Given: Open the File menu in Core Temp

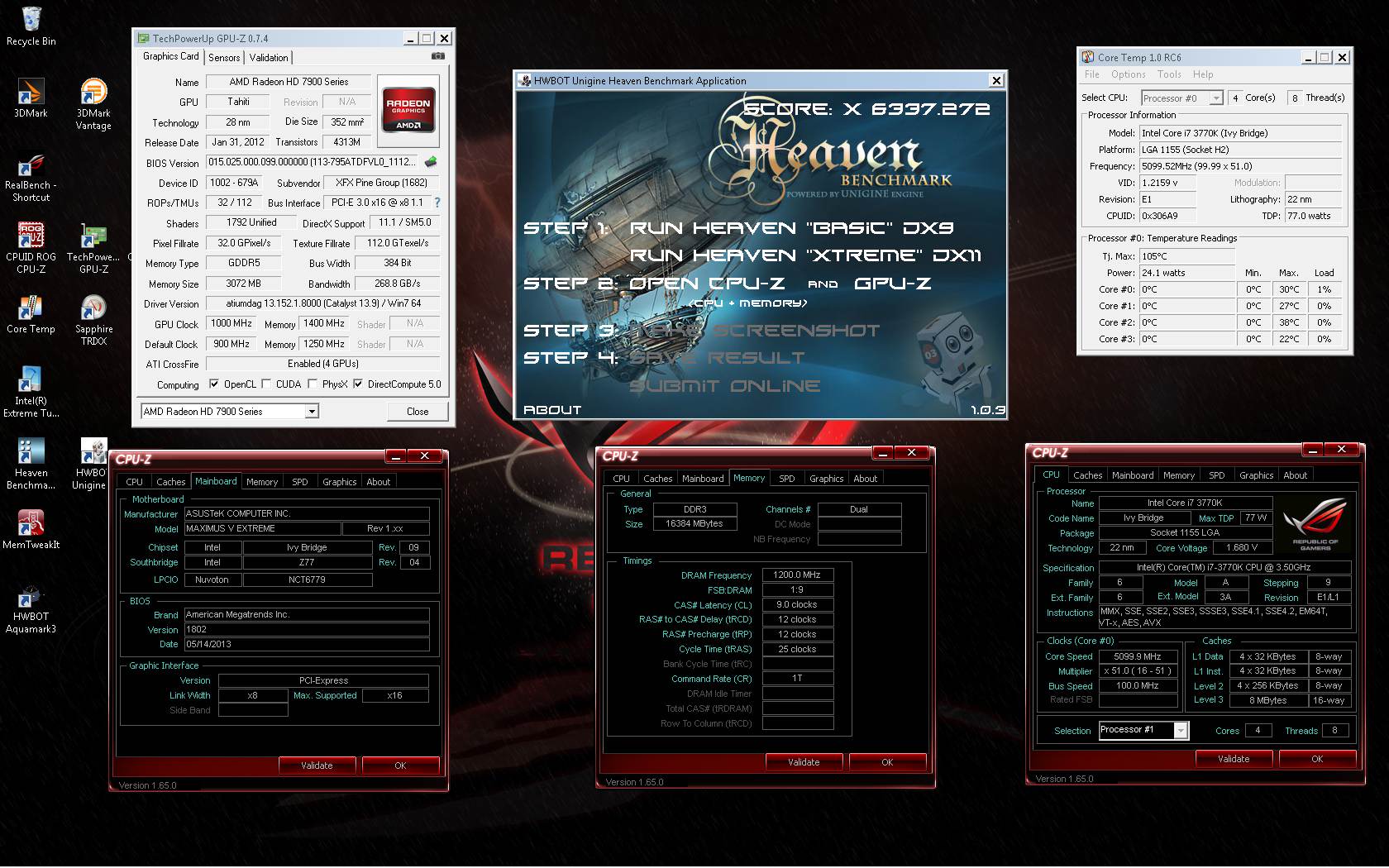Looking at the screenshot, I should tap(1092, 74).
